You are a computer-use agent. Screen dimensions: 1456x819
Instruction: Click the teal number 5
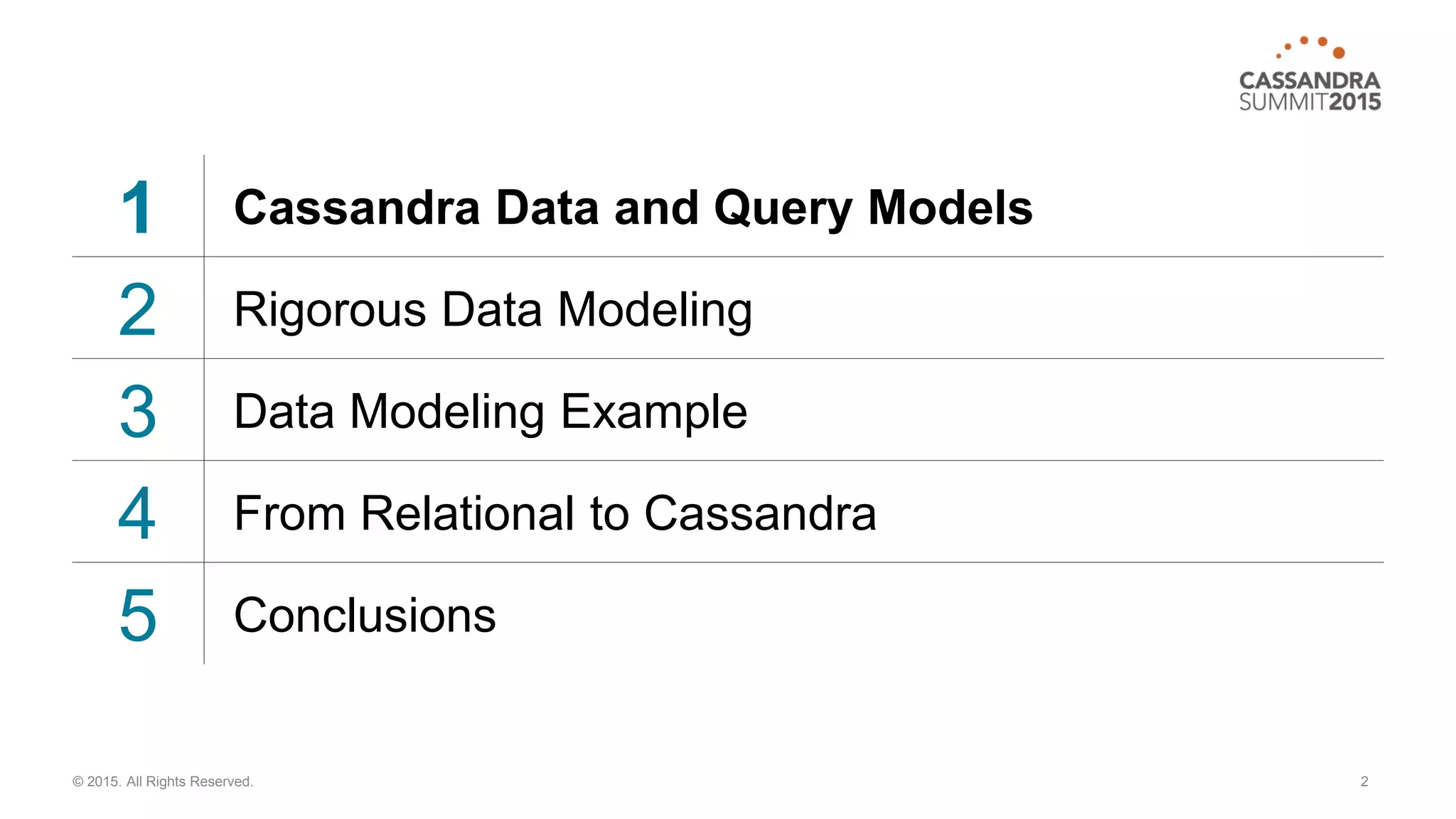click(137, 616)
